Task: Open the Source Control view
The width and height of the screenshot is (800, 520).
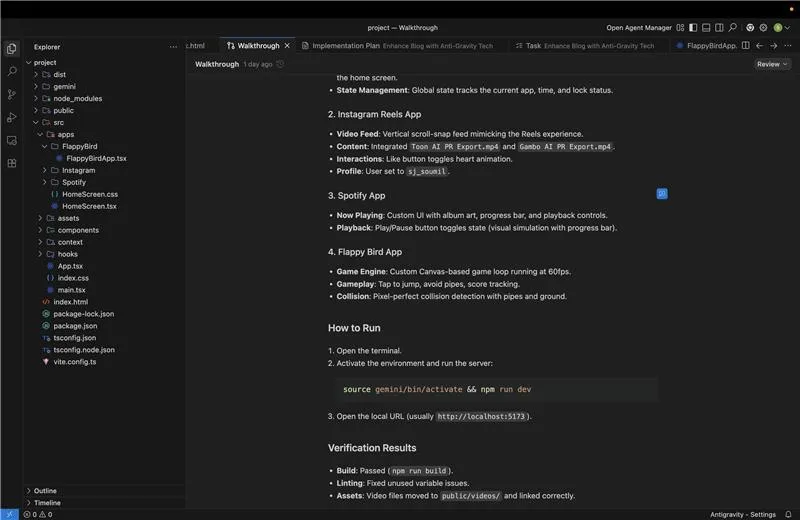Action: coord(12,94)
